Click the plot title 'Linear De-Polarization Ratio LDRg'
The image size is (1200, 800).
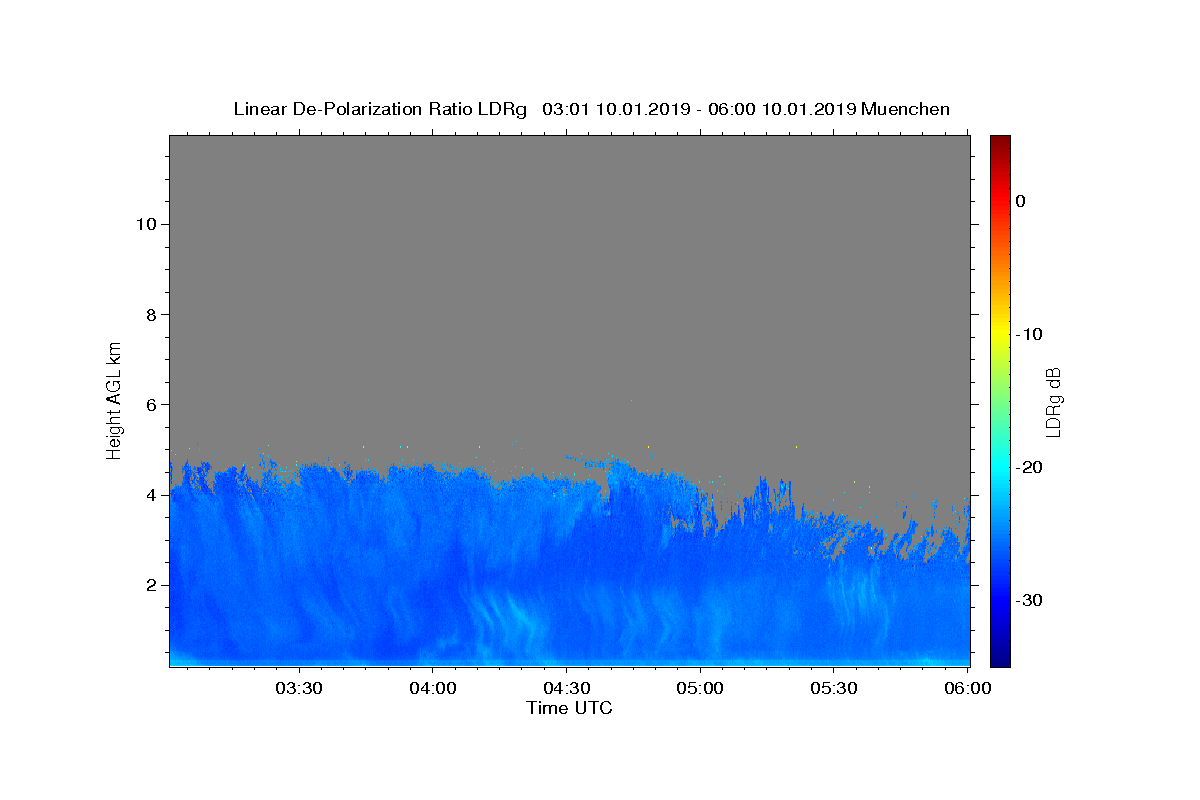(x=380, y=109)
